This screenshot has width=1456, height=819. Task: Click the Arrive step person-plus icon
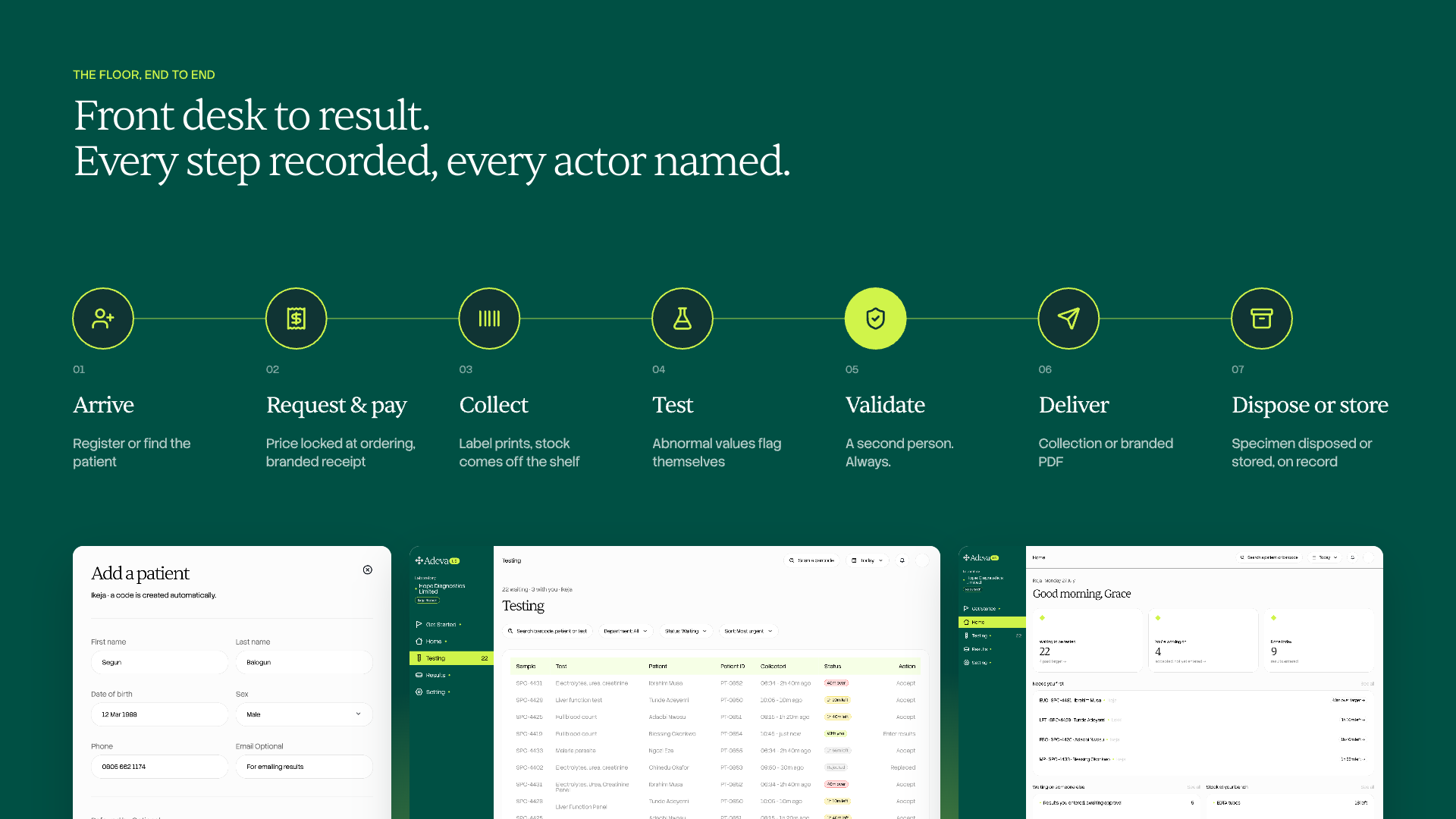pyautogui.click(x=103, y=318)
